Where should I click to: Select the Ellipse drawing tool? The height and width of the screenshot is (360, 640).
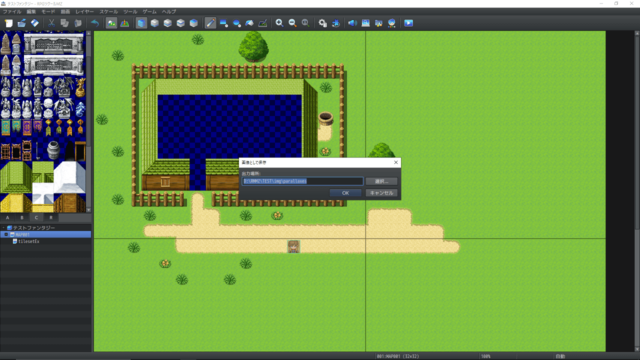pos(237,23)
